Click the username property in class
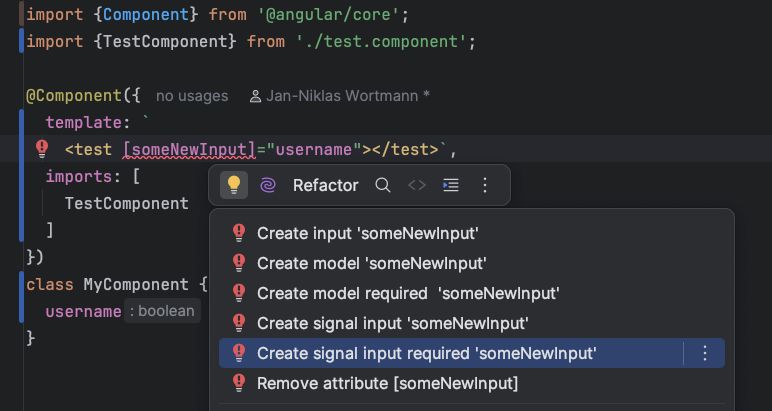 coord(83,312)
